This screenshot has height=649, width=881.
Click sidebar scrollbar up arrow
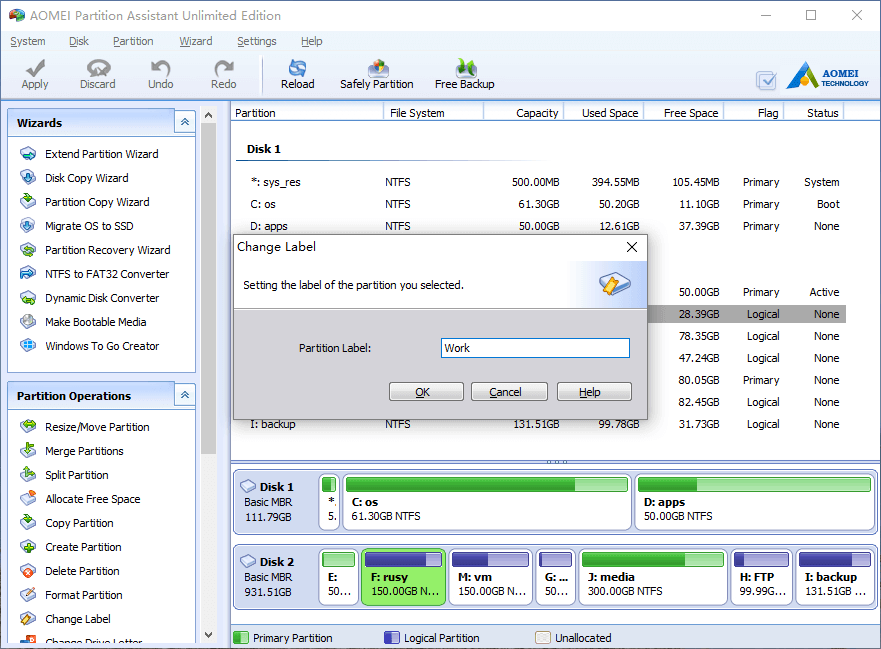208,115
